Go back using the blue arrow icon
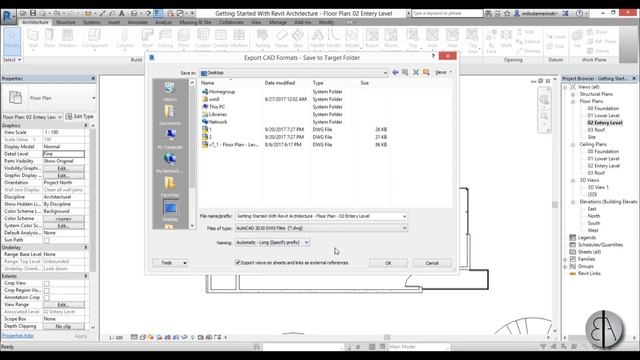This screenshot has width=640, height=360. coord(395,72)
